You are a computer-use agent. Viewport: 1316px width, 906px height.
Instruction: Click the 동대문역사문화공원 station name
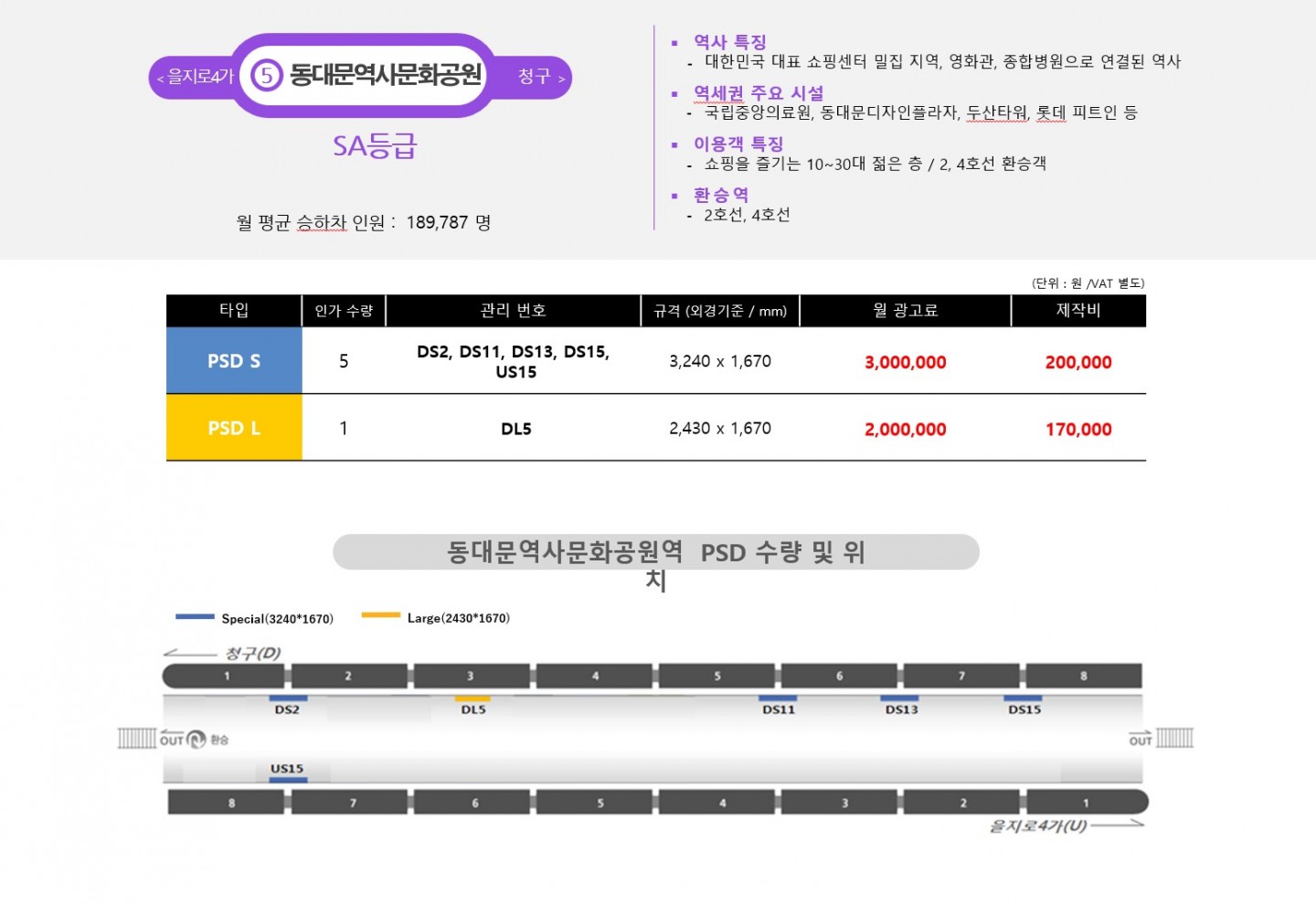[x=386, y=75]
